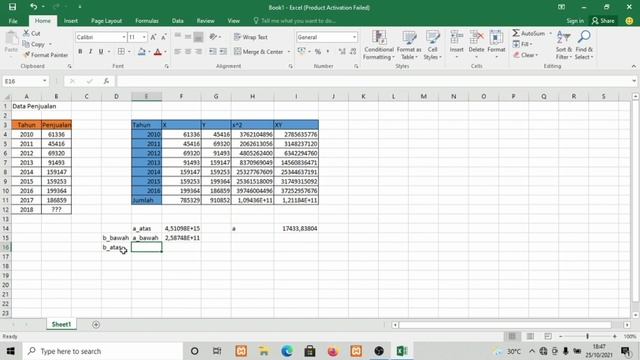The height and width of the screenshot is (360, 640).
Task: Click the Format Painter brush
Action: [x=46, y=55]
